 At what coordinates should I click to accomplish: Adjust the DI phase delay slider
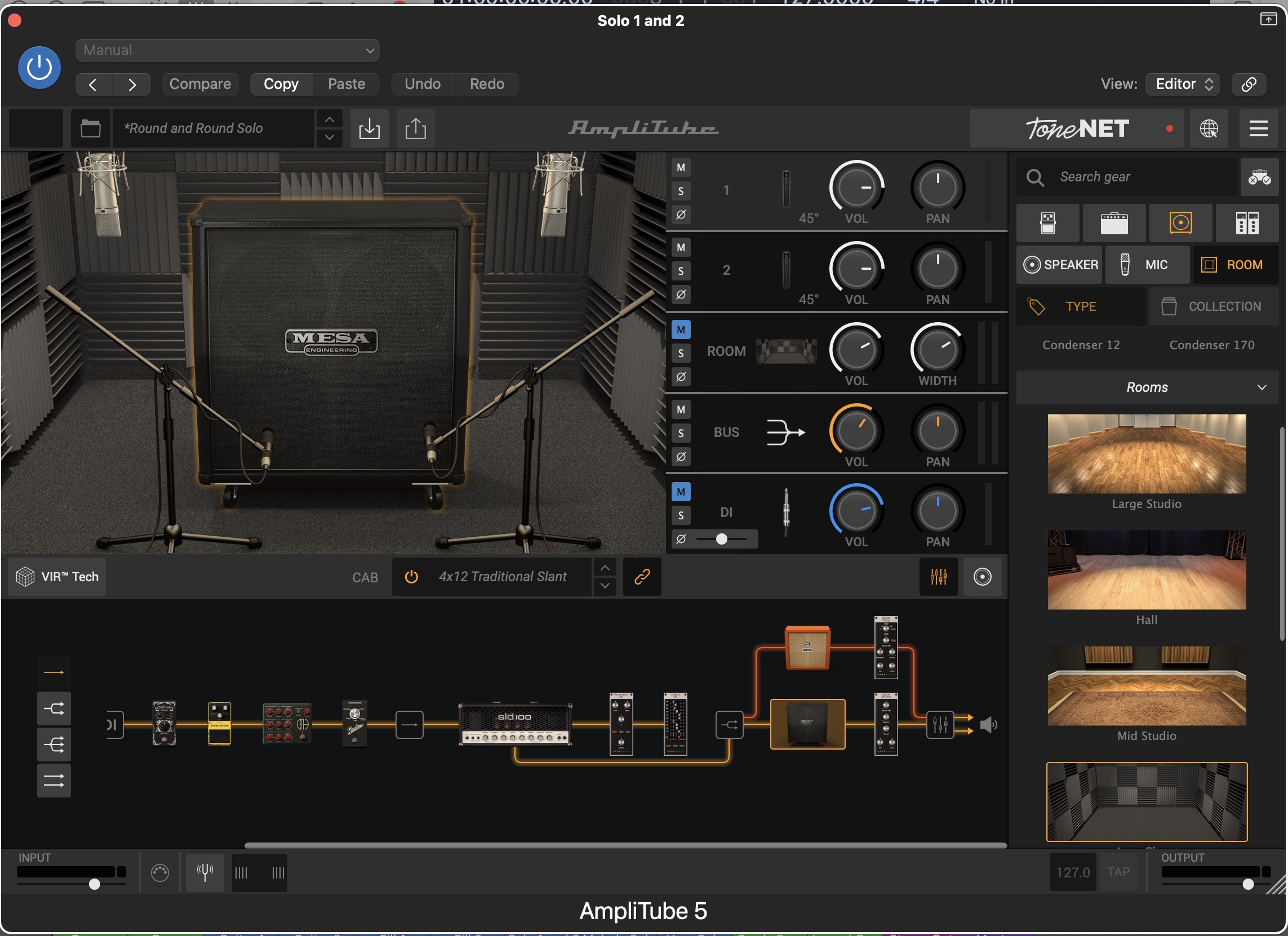722,539
